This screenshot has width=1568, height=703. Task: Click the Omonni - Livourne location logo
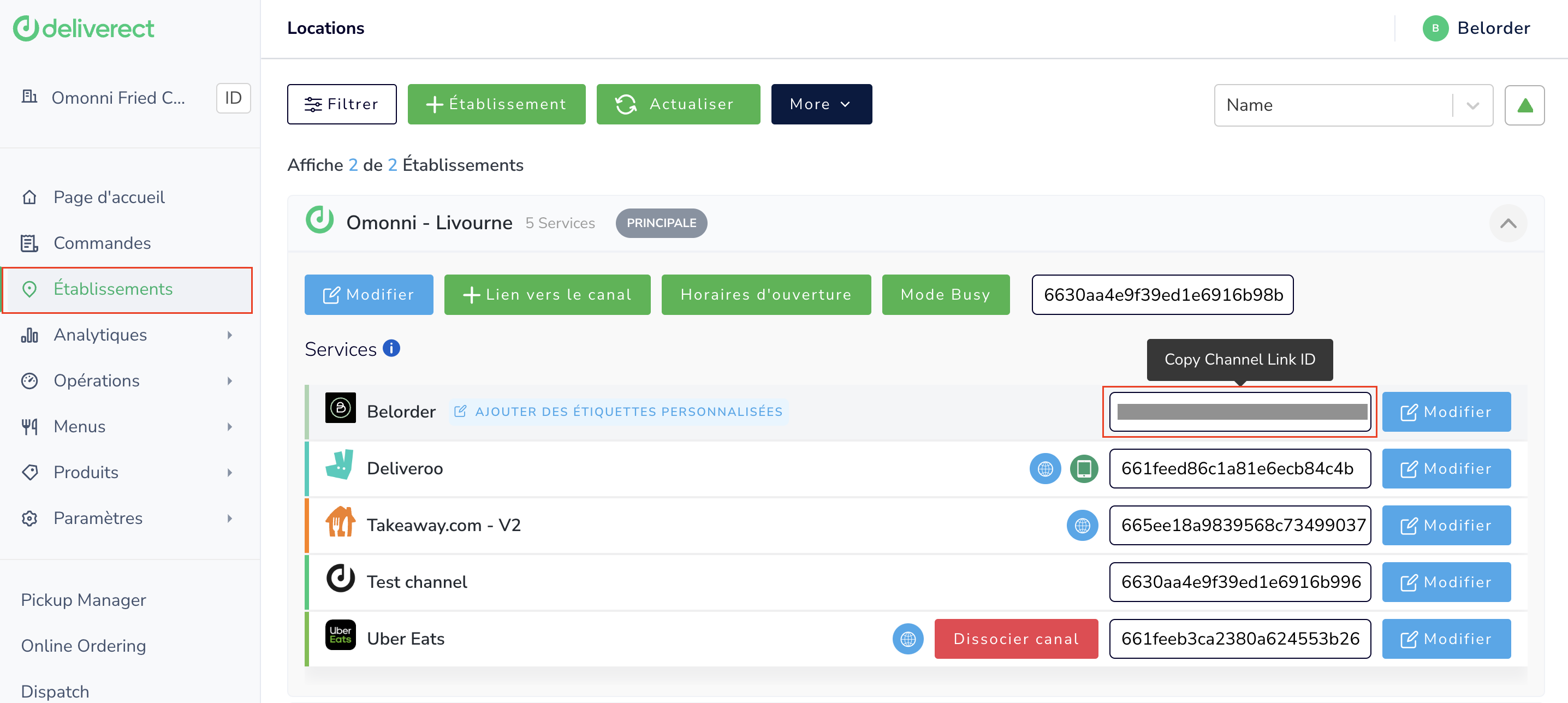click(x=319, y=221)
